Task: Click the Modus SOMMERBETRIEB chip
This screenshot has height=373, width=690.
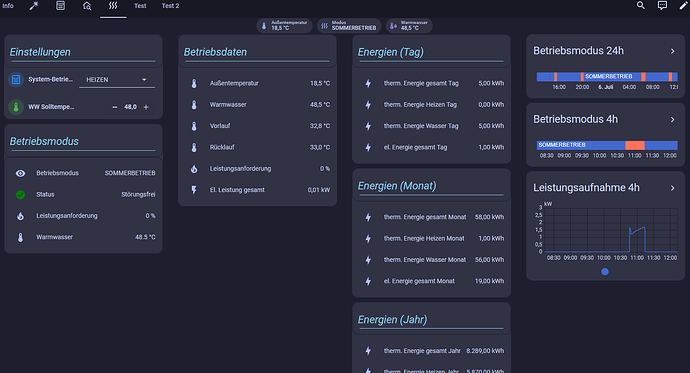Action: 349,26
